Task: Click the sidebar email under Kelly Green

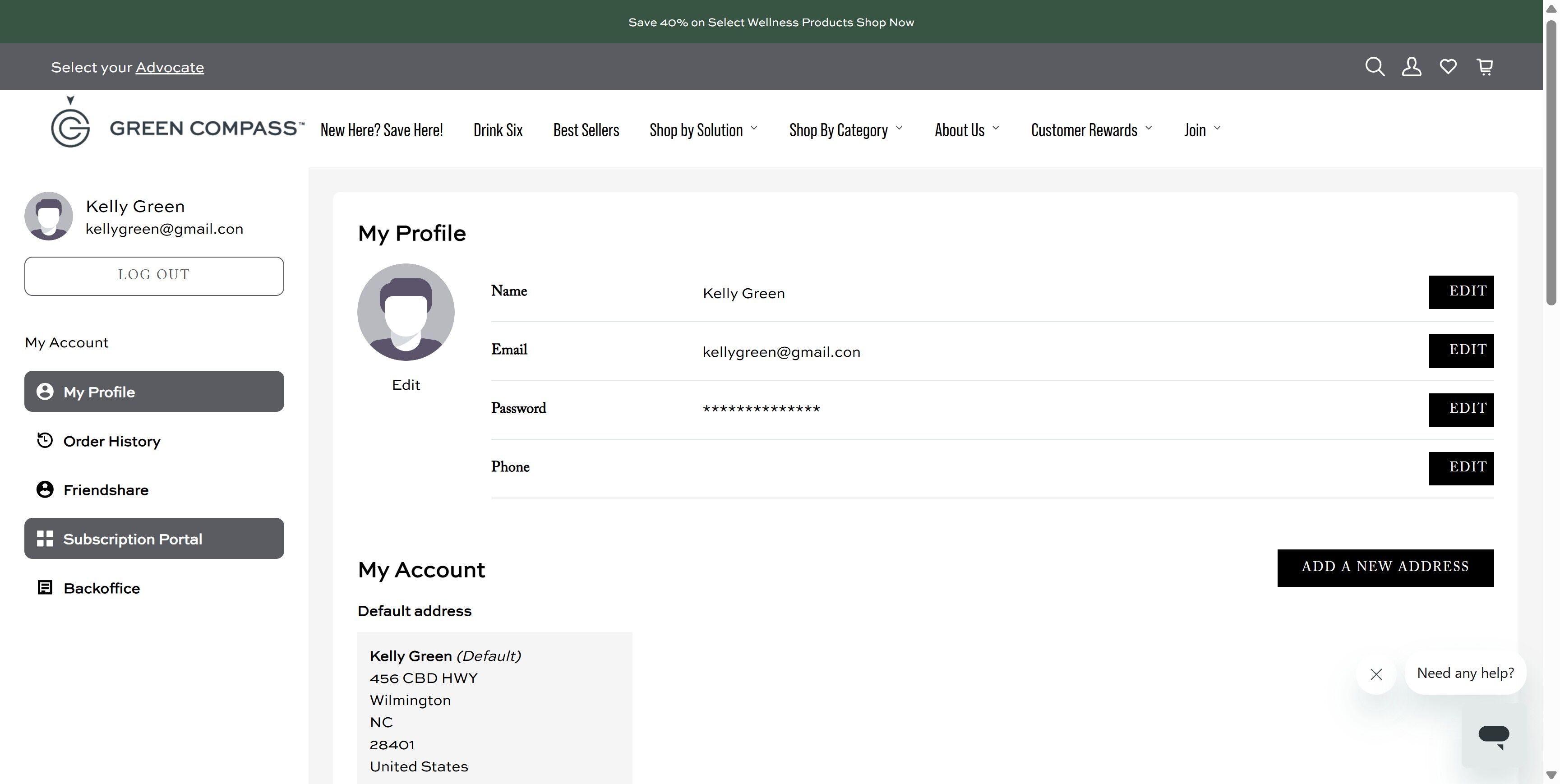Action: (164, 229)
